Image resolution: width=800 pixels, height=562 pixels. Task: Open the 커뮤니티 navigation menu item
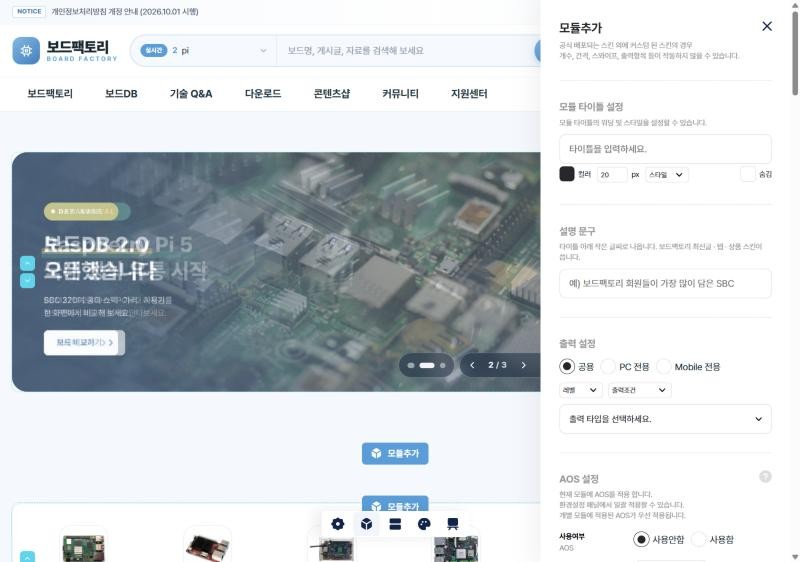(401, 94)
